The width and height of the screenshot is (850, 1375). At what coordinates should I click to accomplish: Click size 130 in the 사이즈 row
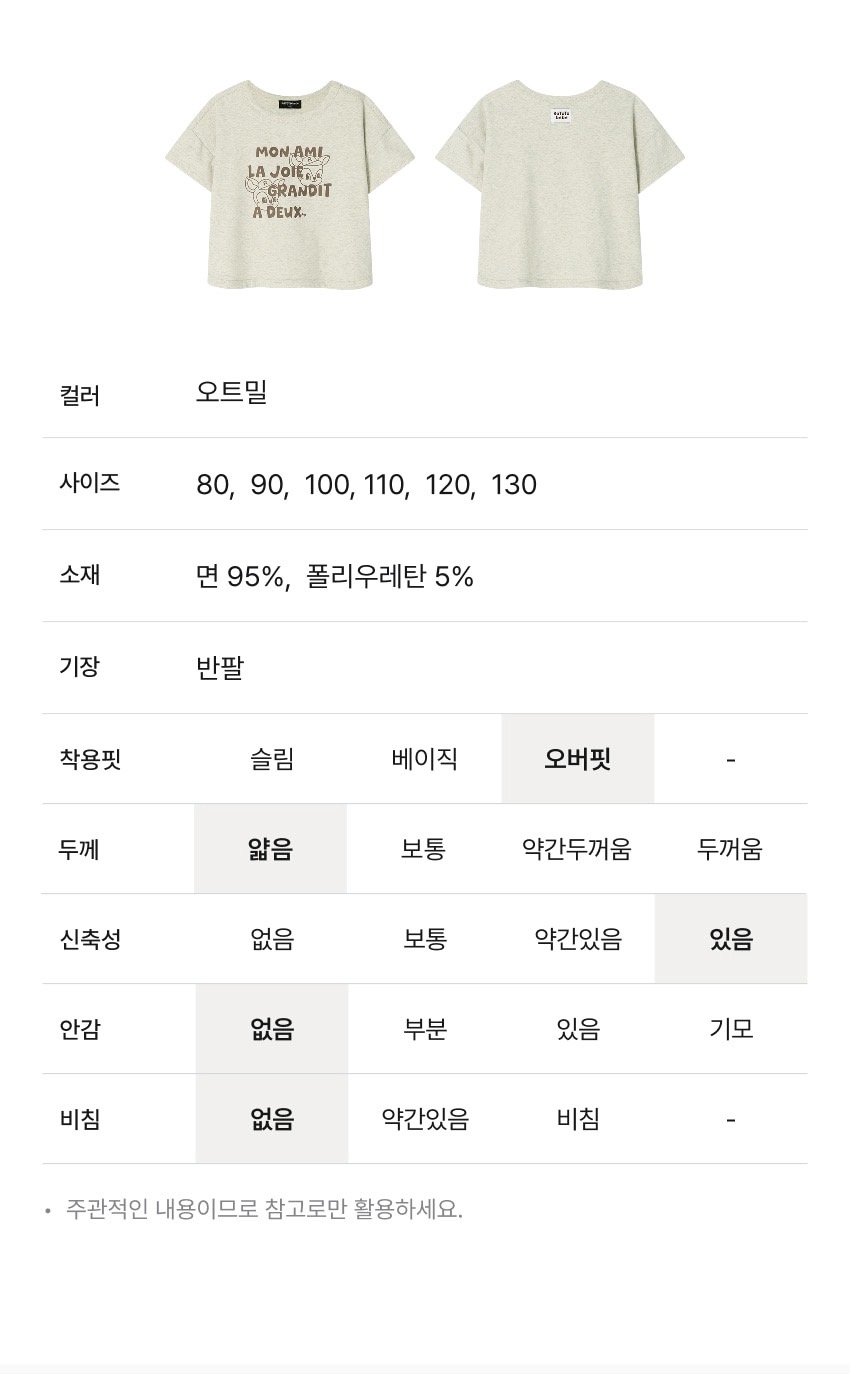pos(514,485)
